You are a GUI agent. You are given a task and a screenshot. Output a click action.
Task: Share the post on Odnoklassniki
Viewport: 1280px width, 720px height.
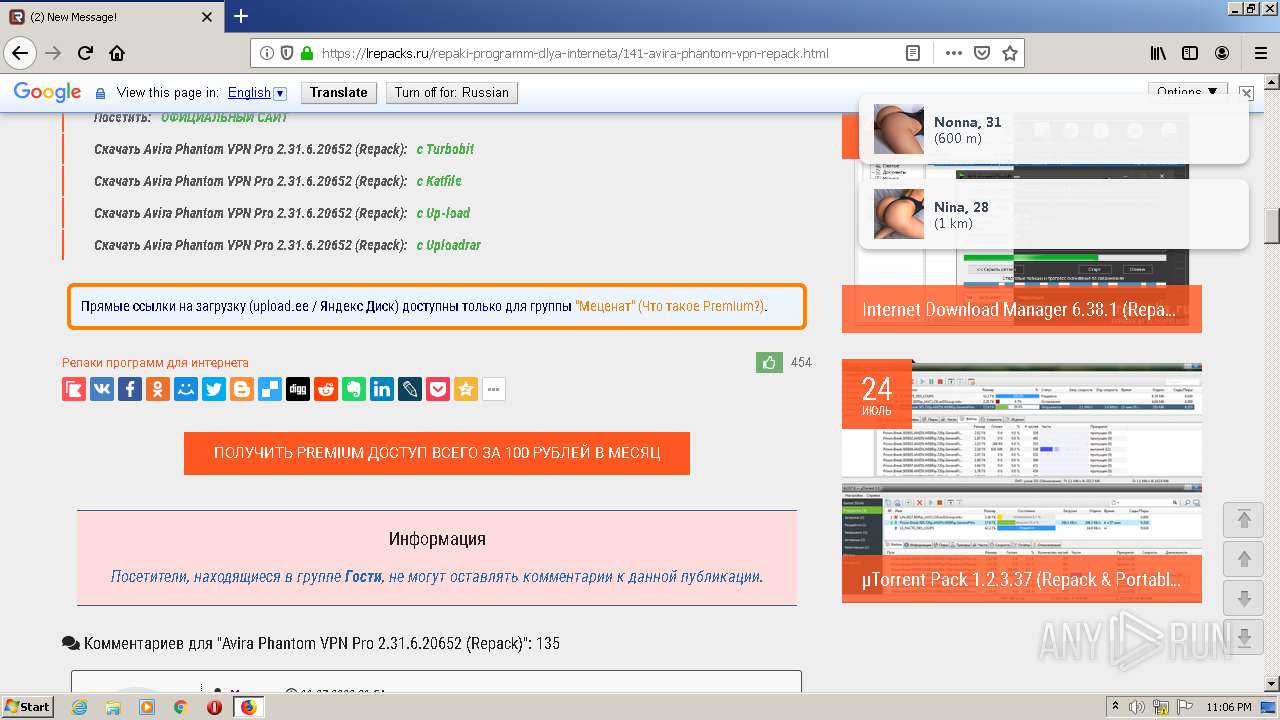click(158, 389)
